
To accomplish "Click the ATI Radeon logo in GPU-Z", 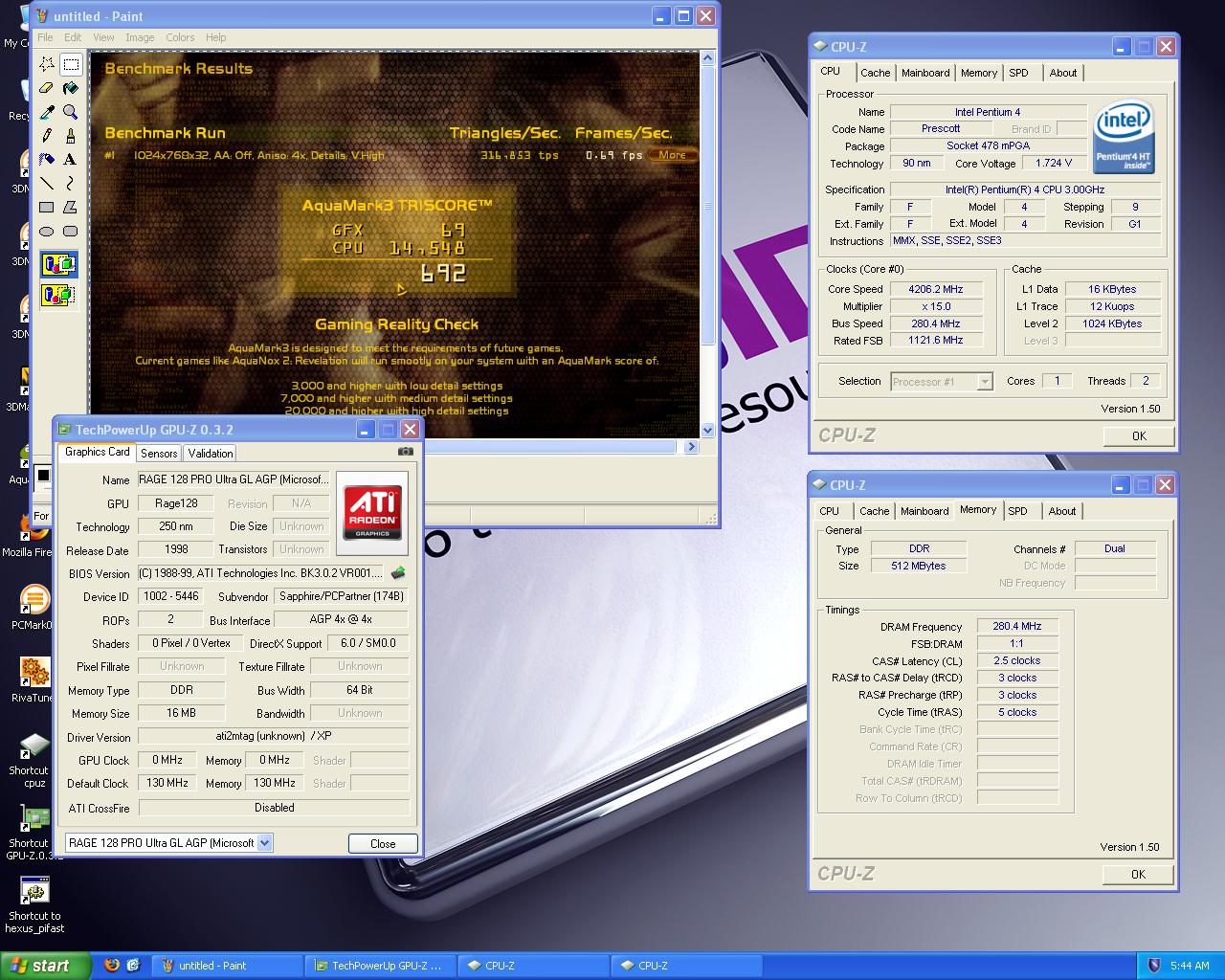I will 372,513.
